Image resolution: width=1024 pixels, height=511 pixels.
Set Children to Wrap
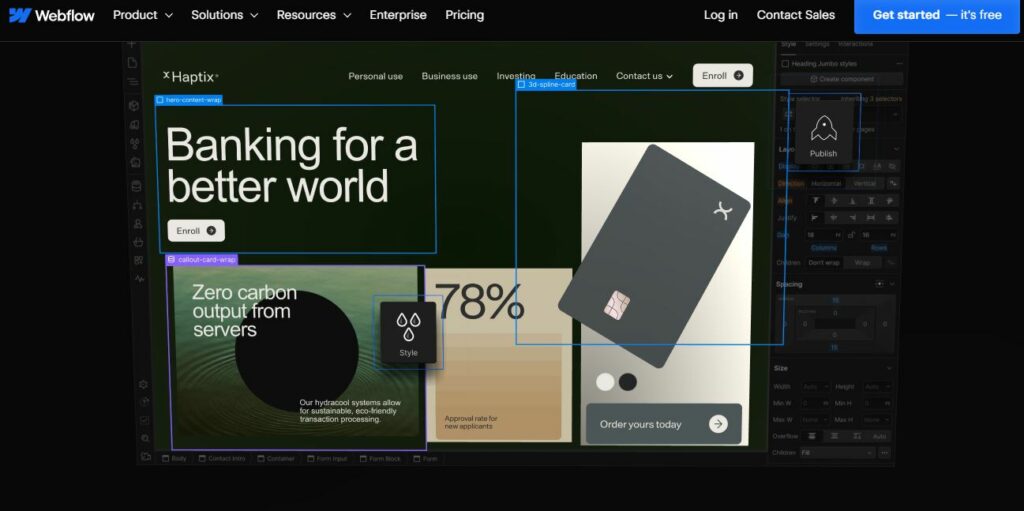pyautogui.click(x=861, y=263)
